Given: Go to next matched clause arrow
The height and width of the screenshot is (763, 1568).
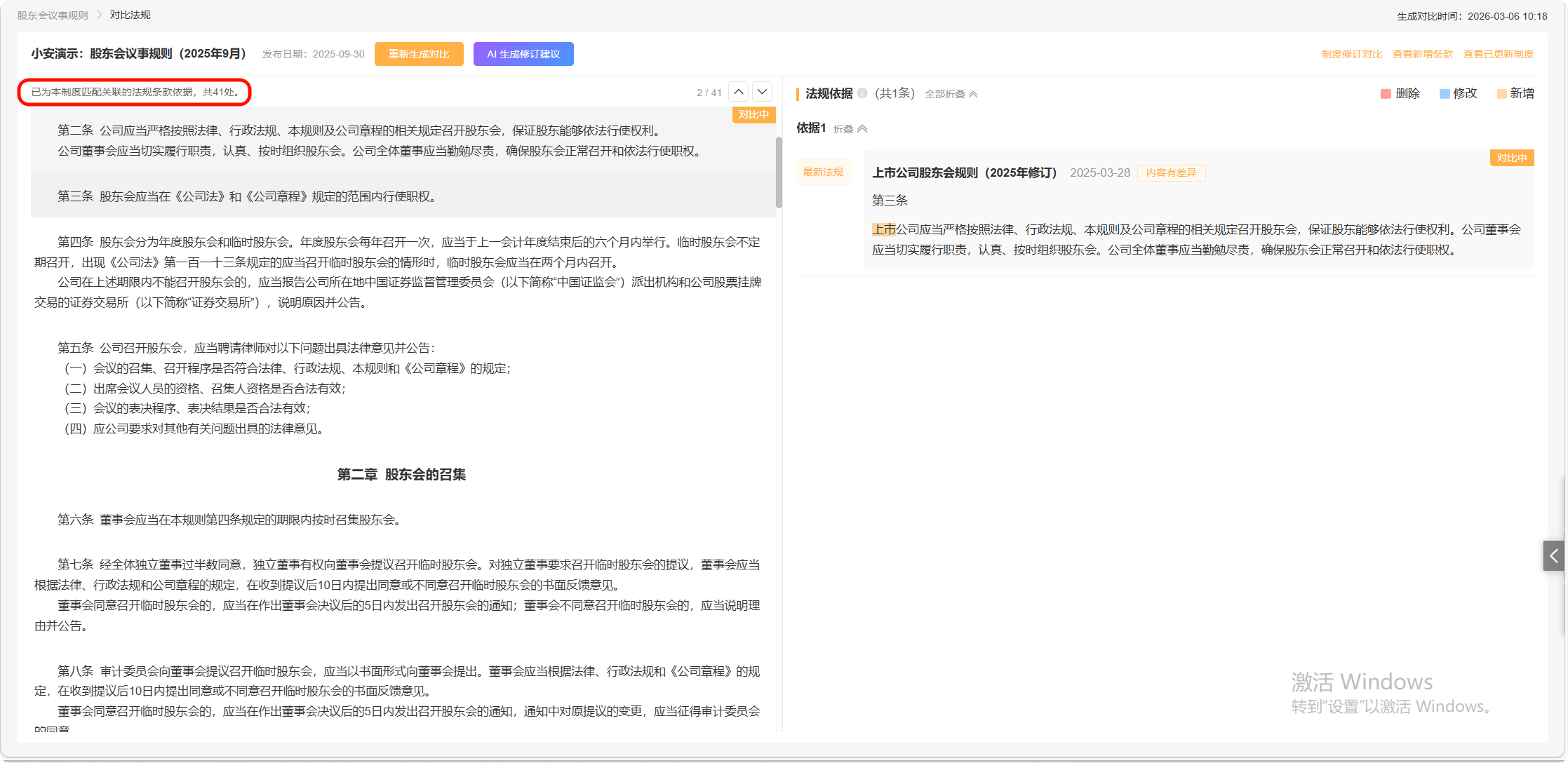Looking at the screenshot, I should point(763,92).
